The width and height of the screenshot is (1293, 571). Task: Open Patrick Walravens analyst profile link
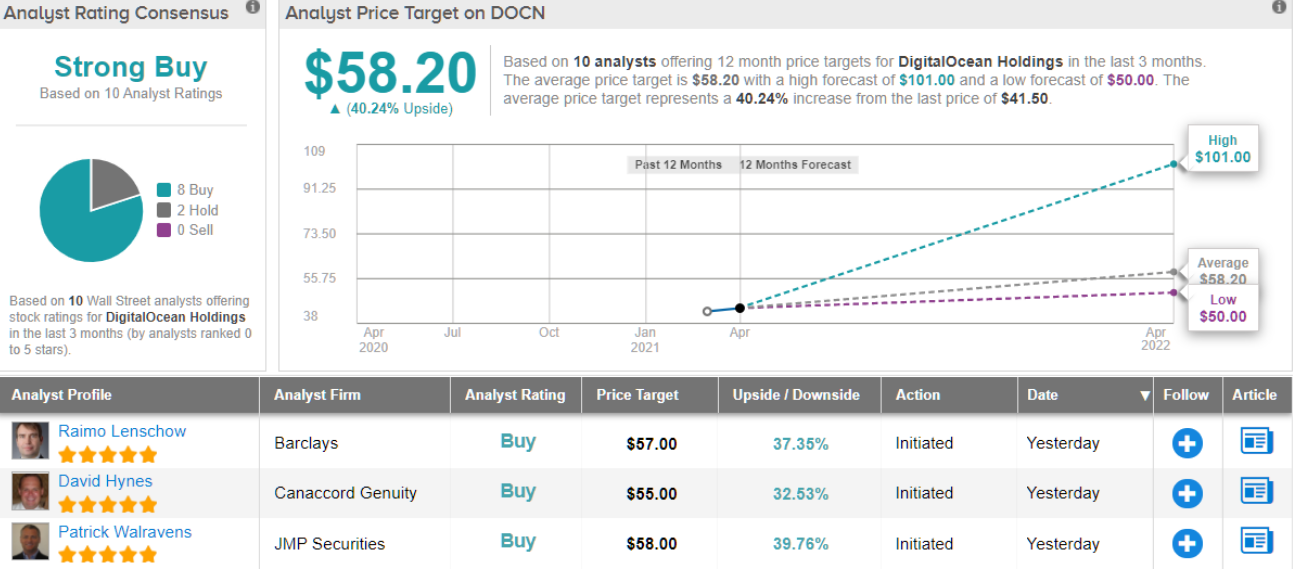click(125, 532)
